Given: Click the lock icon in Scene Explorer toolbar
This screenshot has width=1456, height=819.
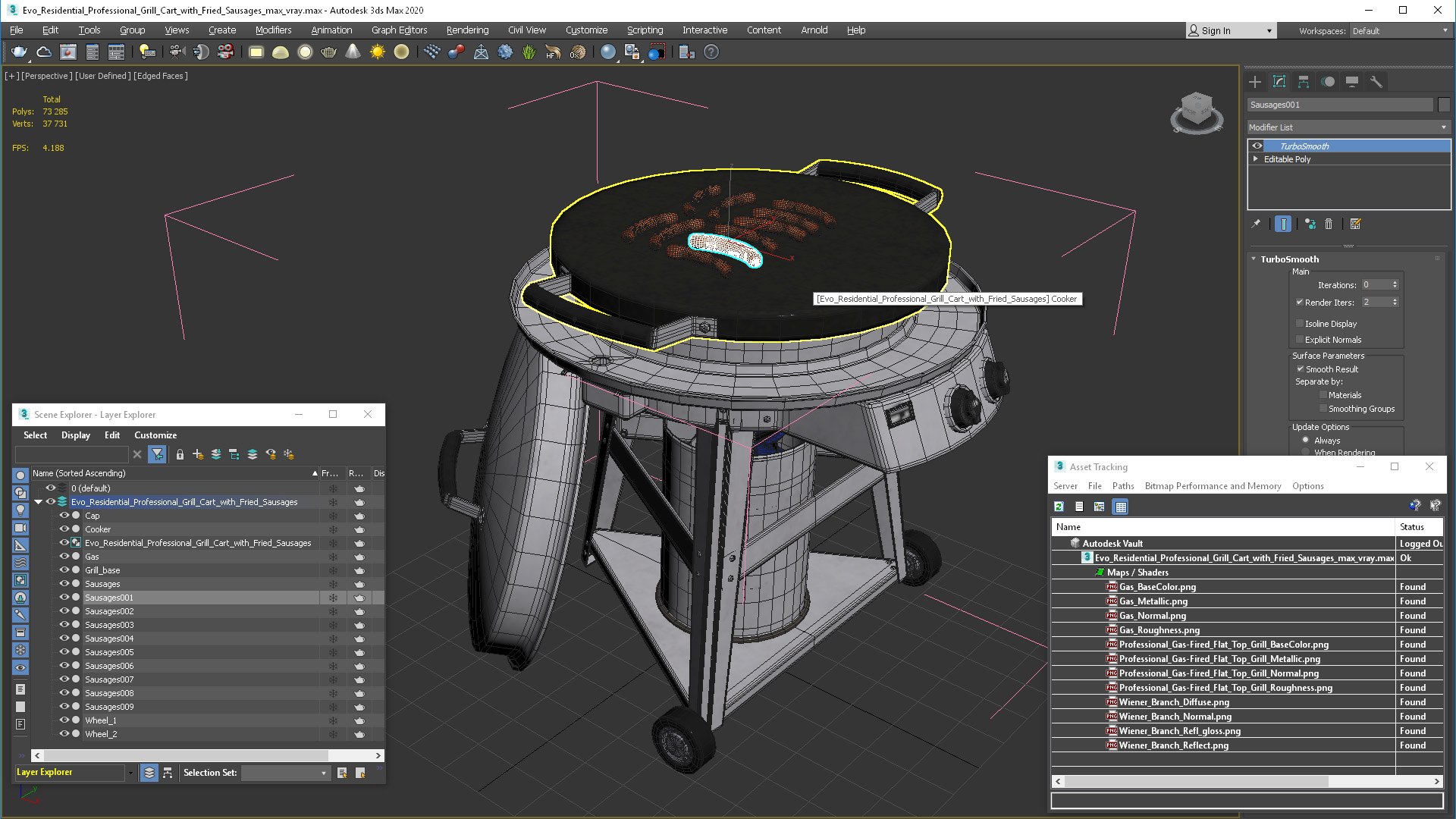Looking at the screenshot, I should [180, 454].
